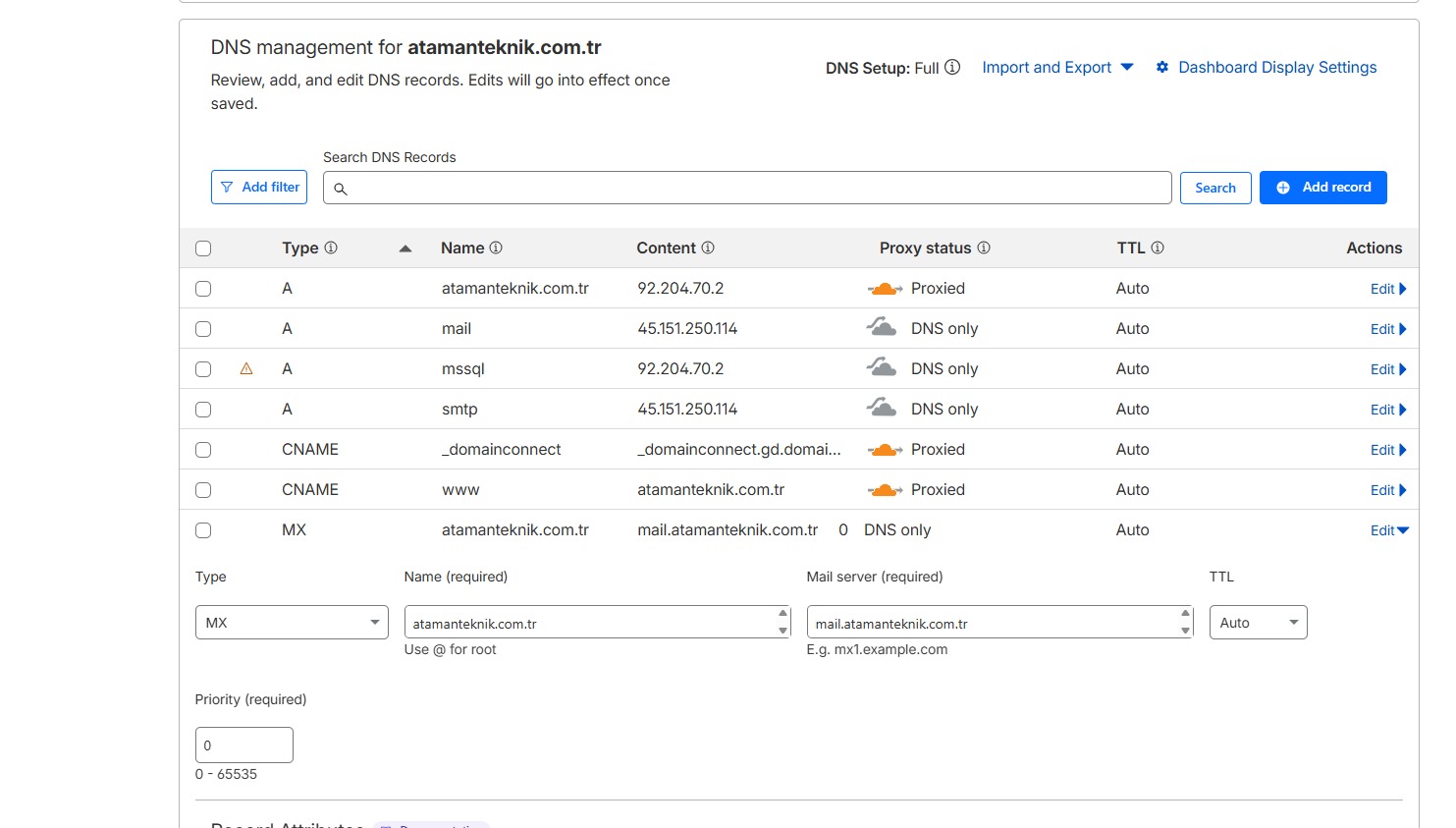Click the Content column info icon
The height and width of the screenshot is (828, 1456).
(x=708, y=248)
